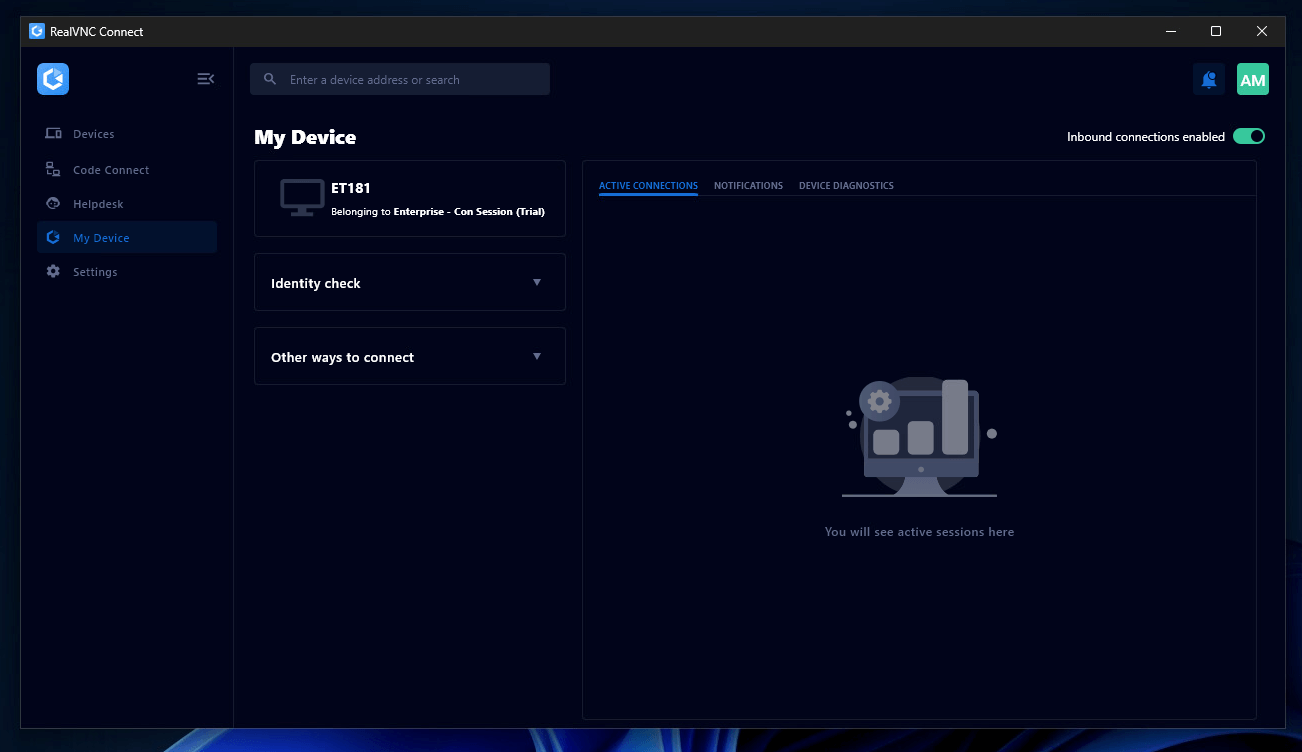Viewport: 1302px width, 752px height.
Task: Open the ET181 device card
Action: coord(410,199)
